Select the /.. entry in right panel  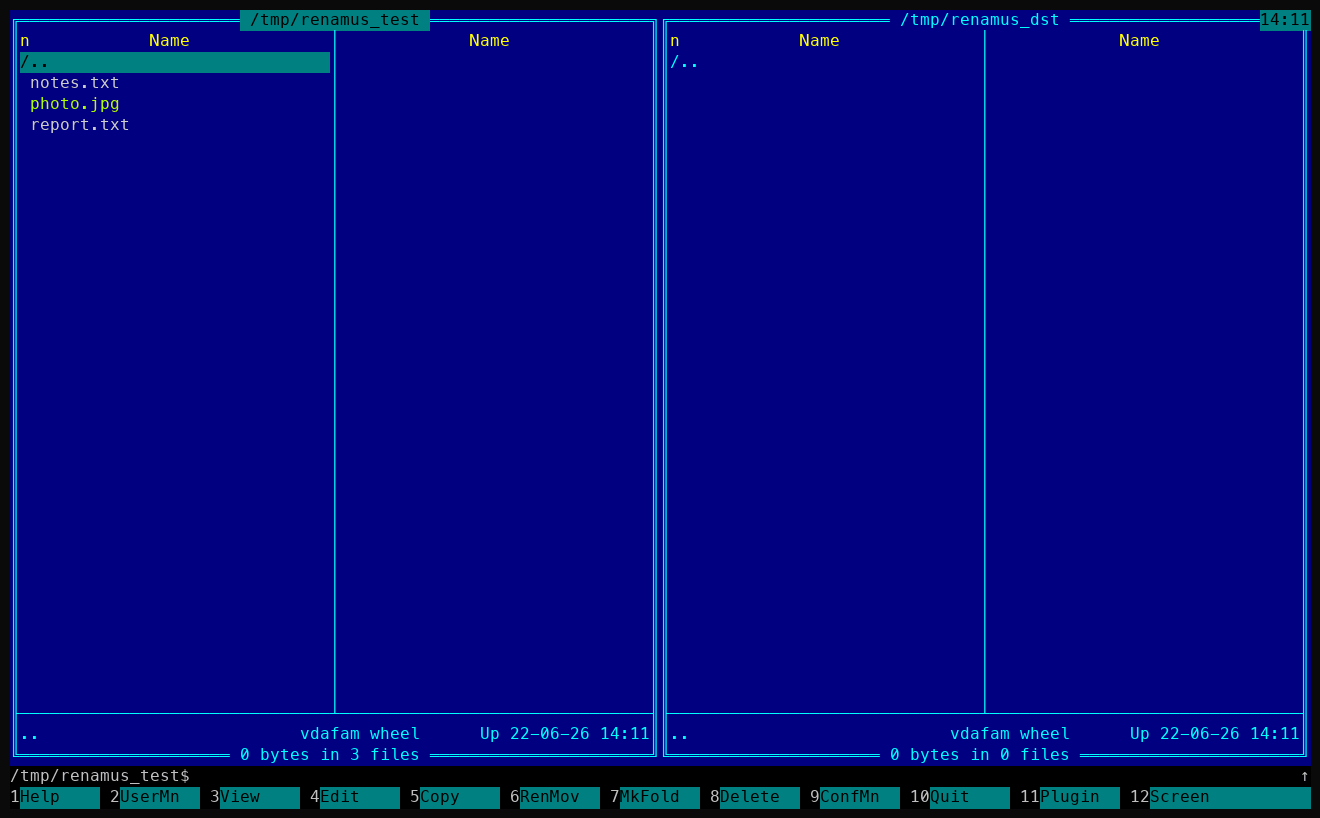(685, 62)
